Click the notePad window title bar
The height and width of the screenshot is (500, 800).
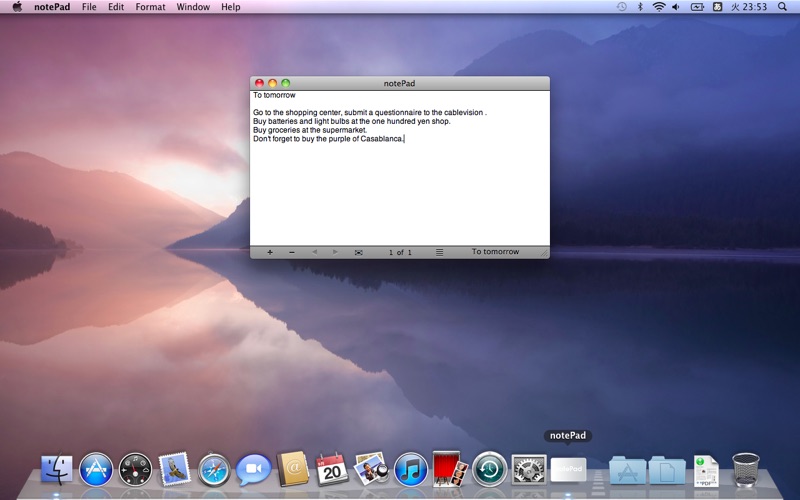tap(399, 83)
